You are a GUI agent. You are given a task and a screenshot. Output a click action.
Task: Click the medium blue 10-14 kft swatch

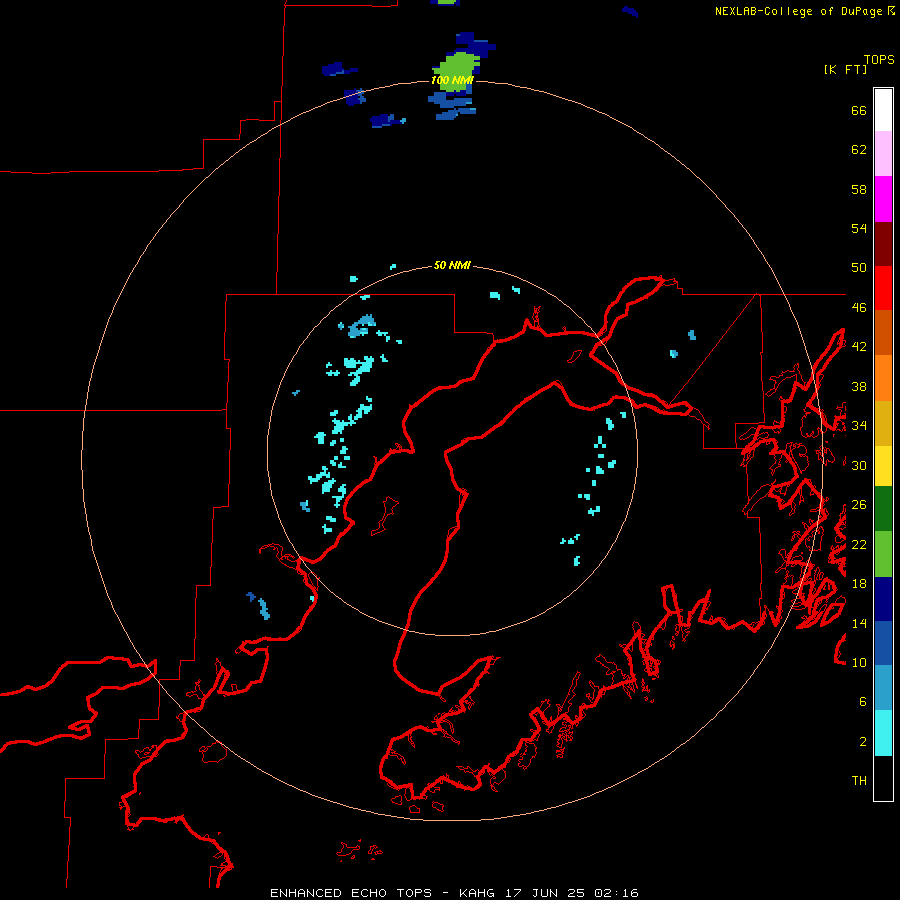point(883,643)
